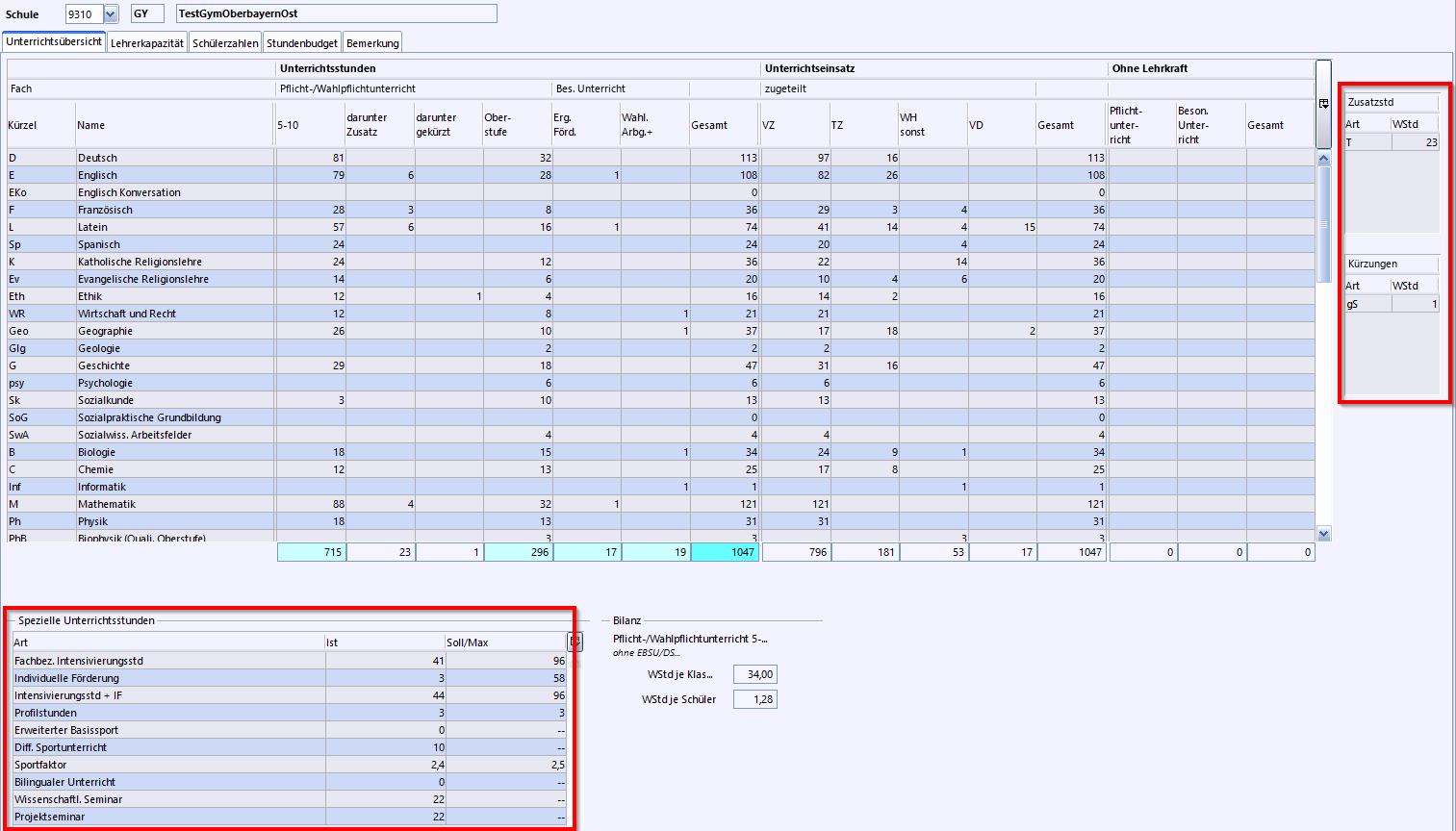Click the darunter gekürzt column header

tap(448, 125)
